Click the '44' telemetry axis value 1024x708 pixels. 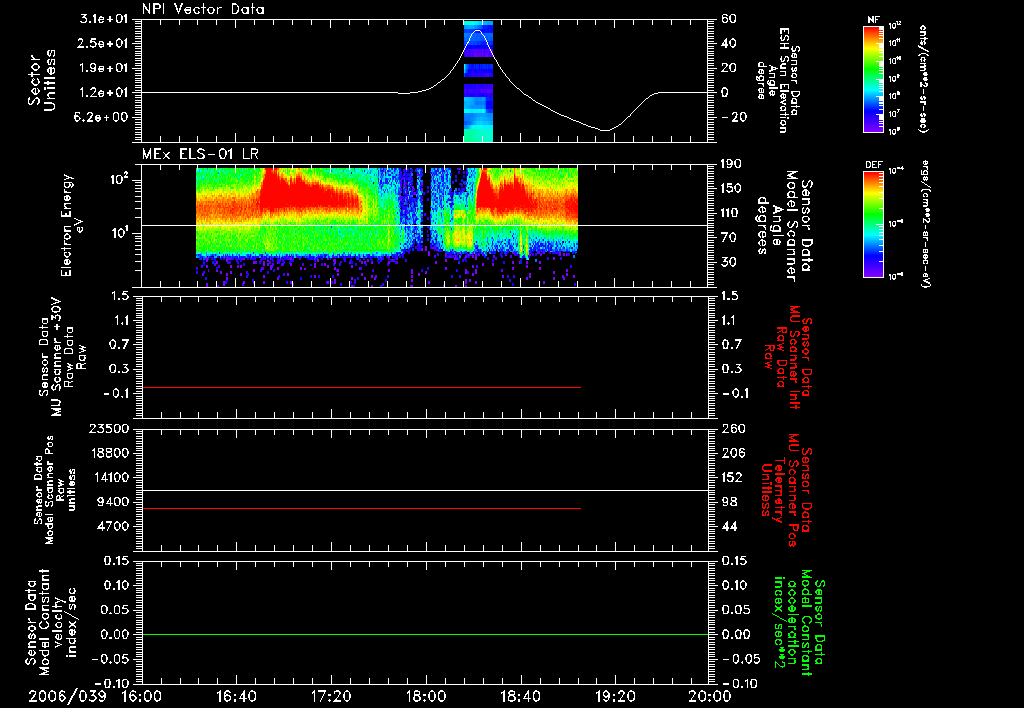(x=729, y=526)
